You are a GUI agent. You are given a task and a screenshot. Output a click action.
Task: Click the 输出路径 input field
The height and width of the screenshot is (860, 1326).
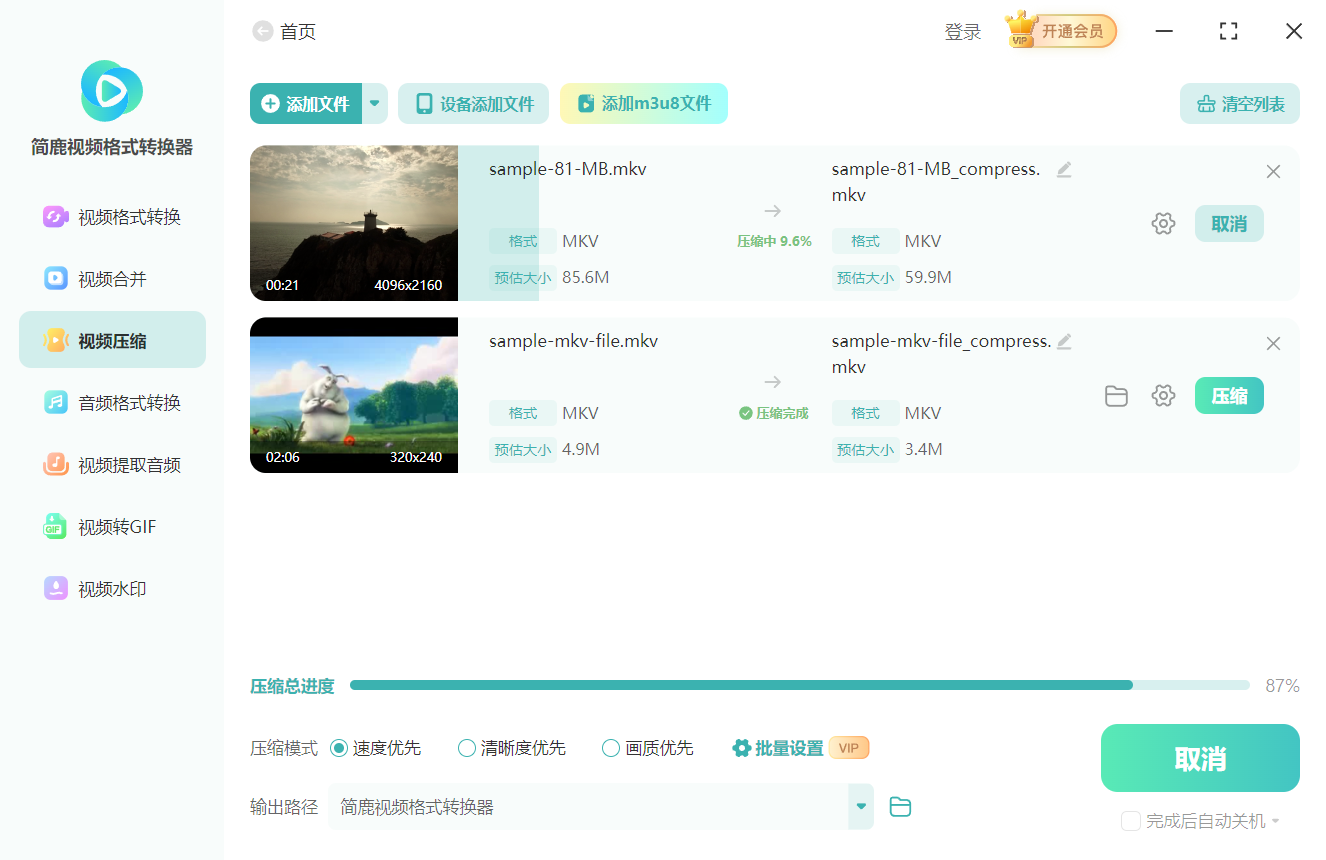pyautogui.click(x=588, y=807)
